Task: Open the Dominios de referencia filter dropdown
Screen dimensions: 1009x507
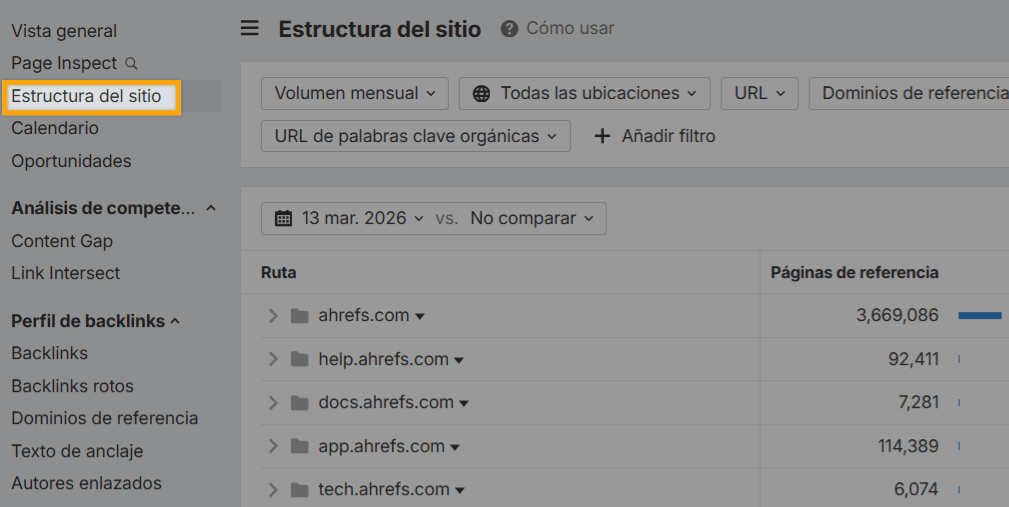Action: pyautogui.click(x=909, y=93)
